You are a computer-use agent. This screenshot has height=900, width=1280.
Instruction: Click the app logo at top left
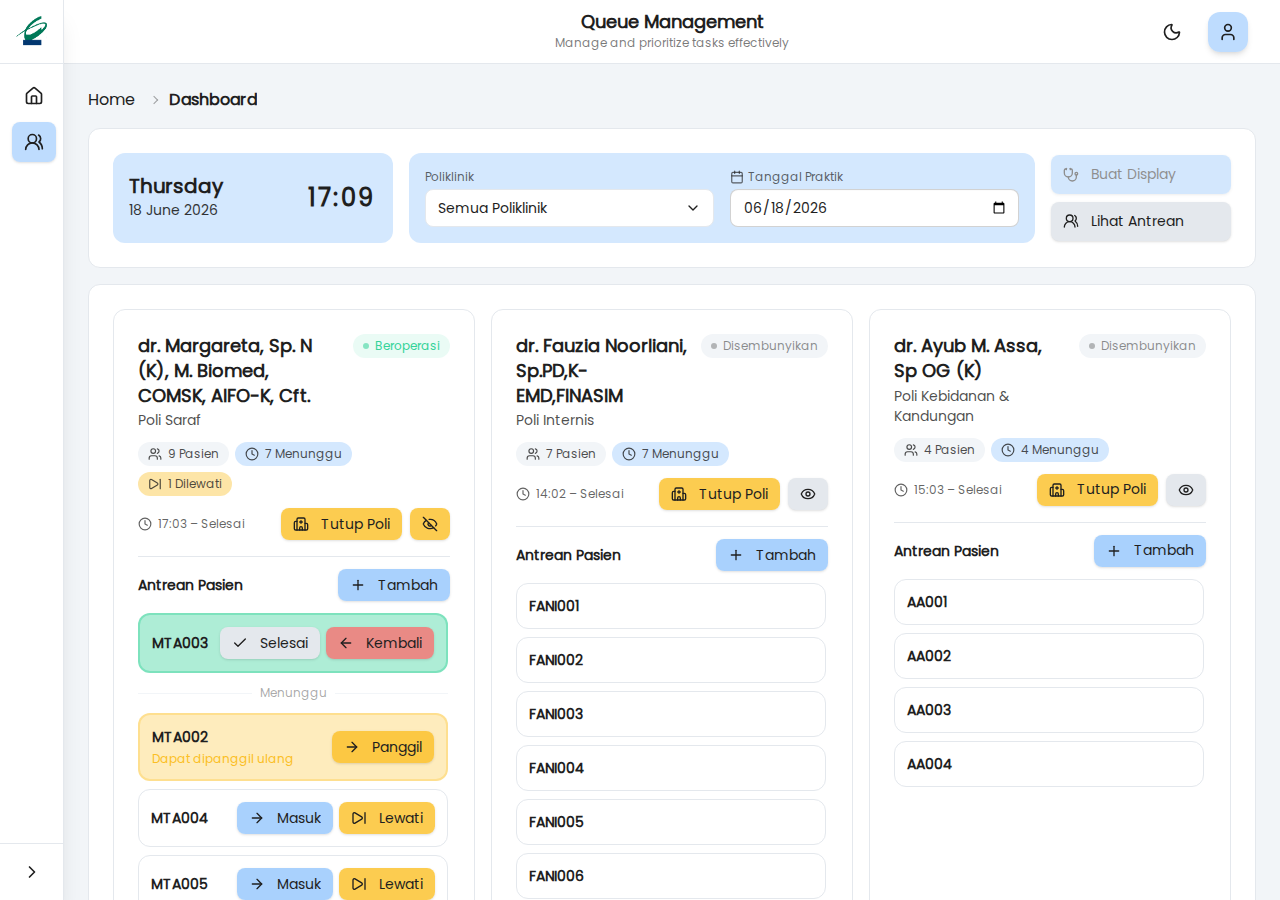[x=31, y=31]
